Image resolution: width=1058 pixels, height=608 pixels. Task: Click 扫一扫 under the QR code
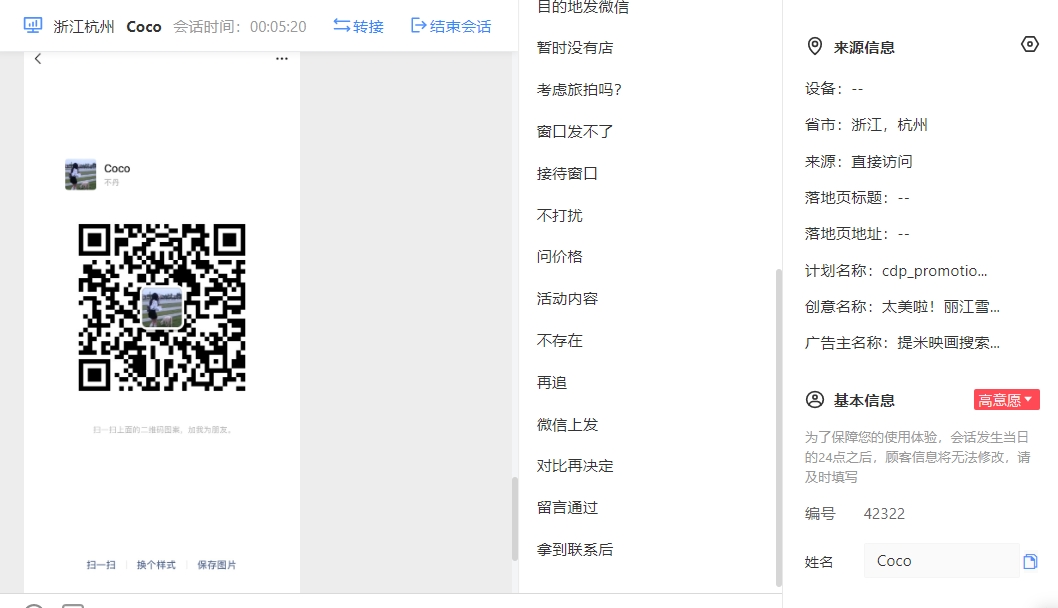click(101, 565)
